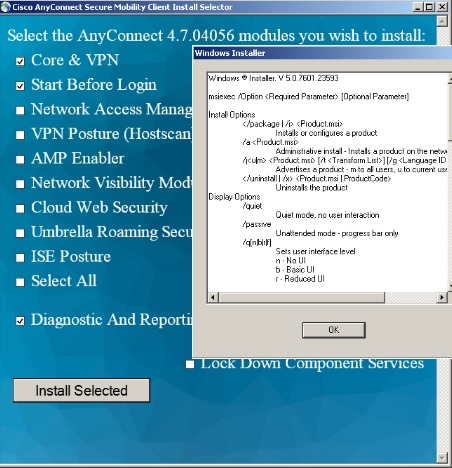452x468 pixels.
Task: Click the '/quiet' option text
Action: (252, 206)
